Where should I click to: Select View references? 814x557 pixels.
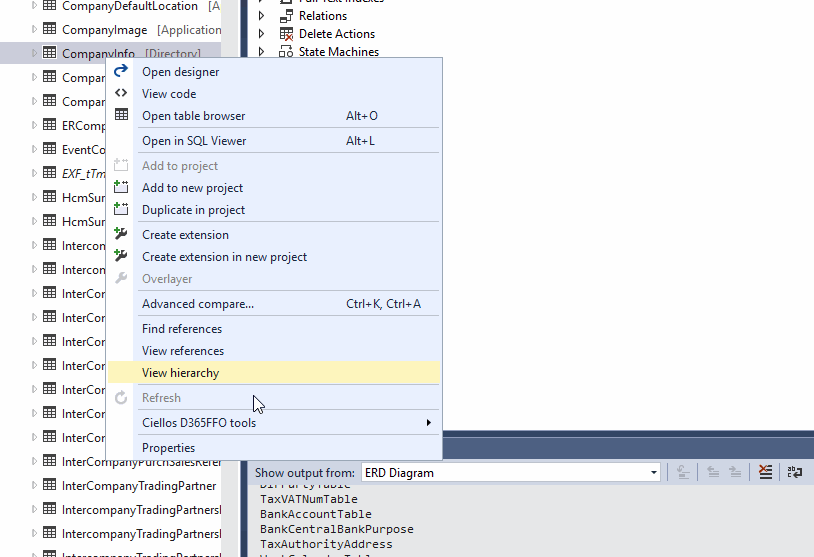(x=274, y=351)
